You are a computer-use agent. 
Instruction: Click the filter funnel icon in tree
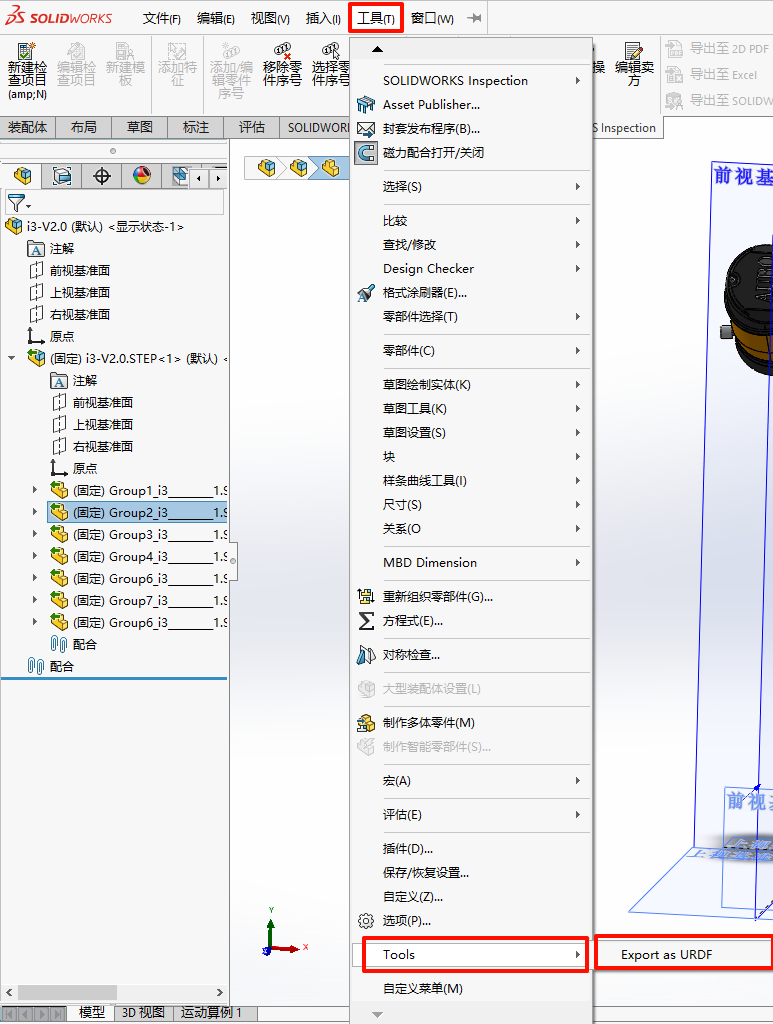pos(17,203)
